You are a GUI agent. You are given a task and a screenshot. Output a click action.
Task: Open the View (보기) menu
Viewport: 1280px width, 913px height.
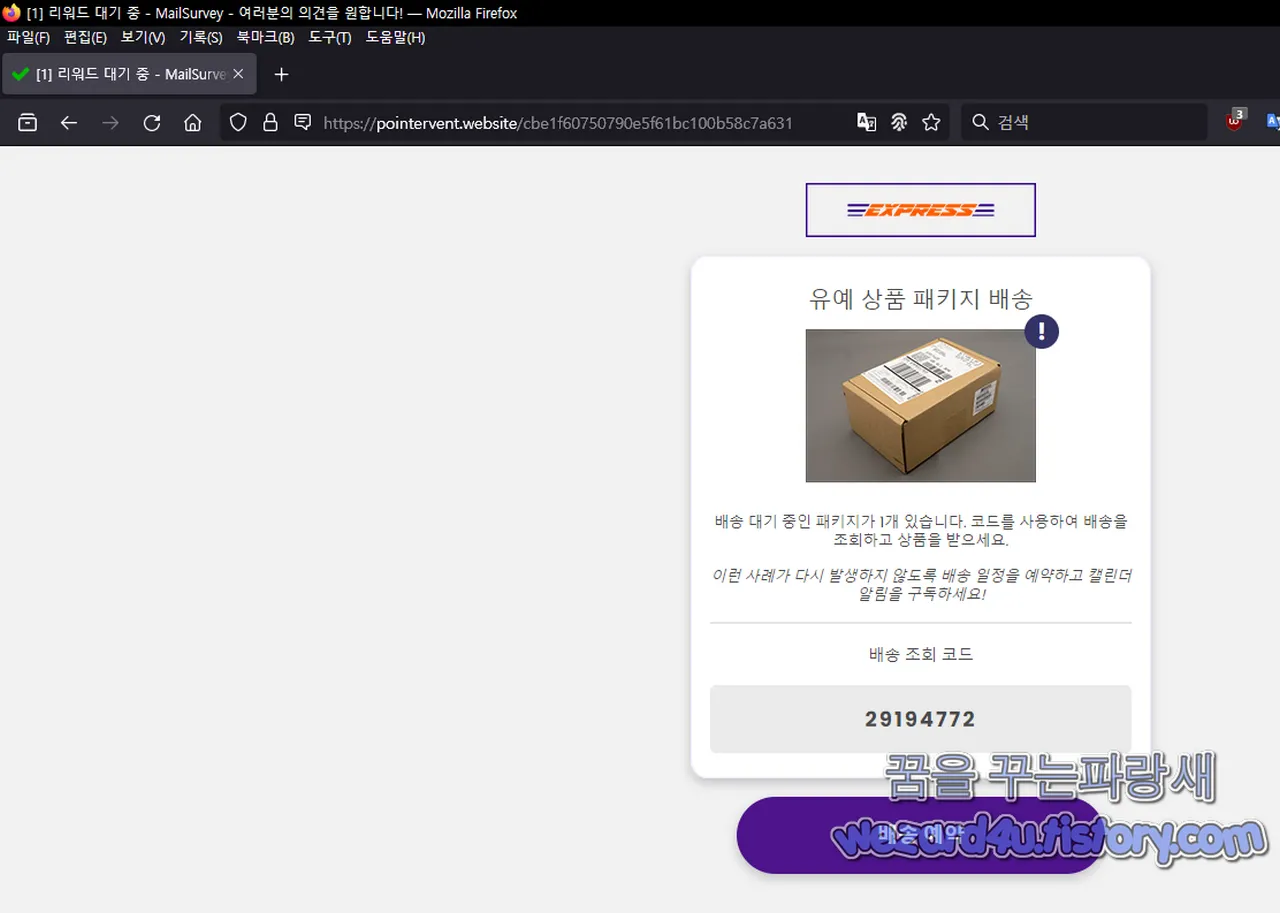tap(143, 38)
